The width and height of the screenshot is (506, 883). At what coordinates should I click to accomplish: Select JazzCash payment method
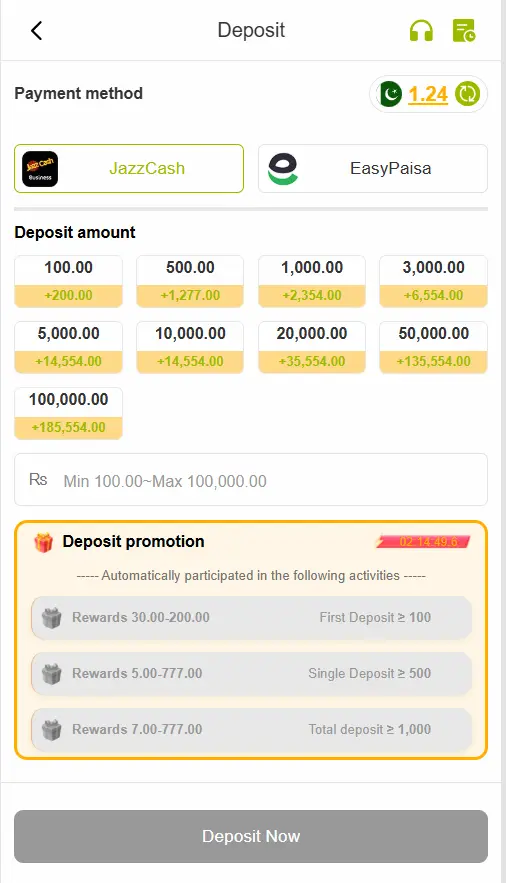(x=129, y=168)
